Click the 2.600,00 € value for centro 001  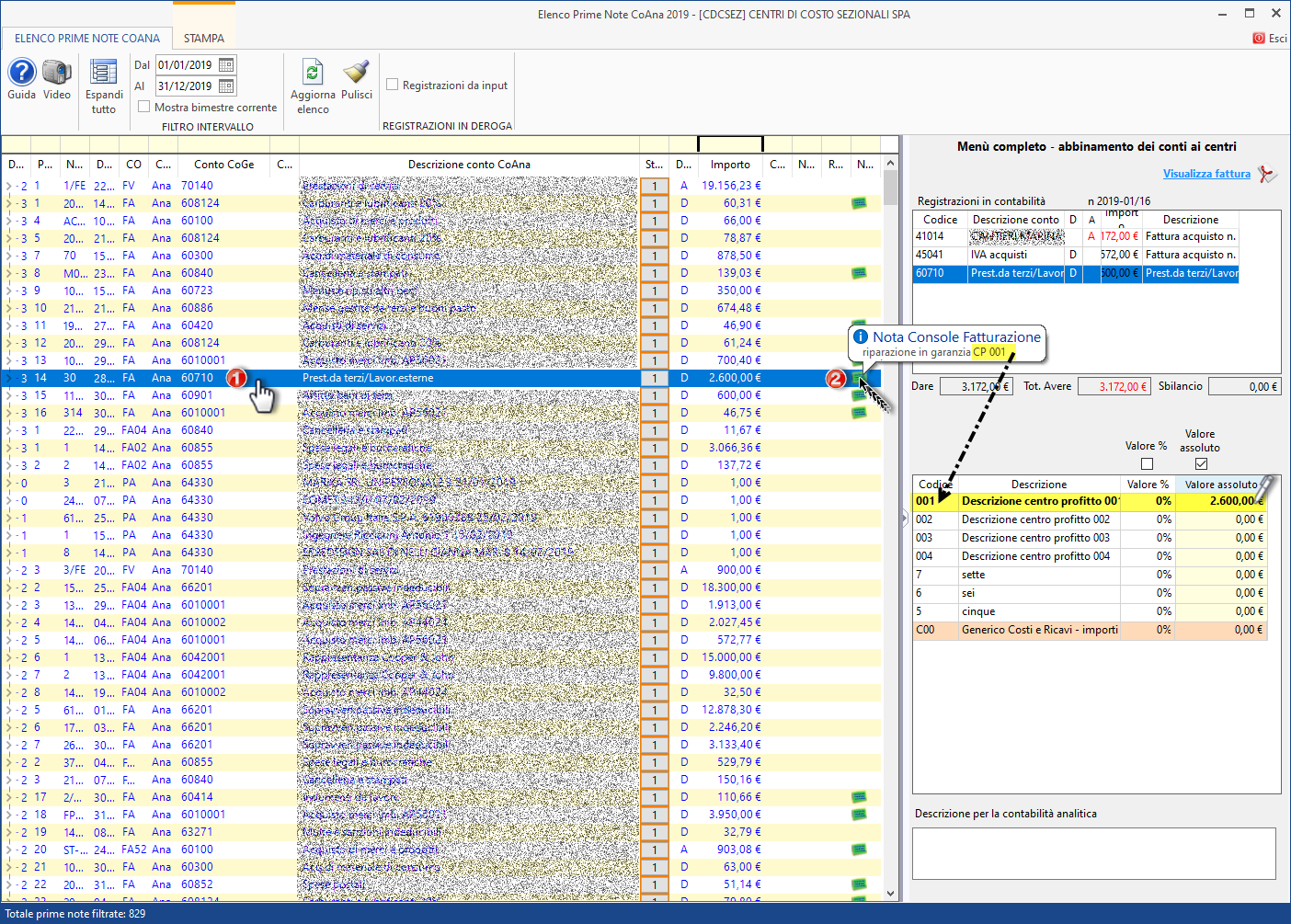coord(1220,501)
